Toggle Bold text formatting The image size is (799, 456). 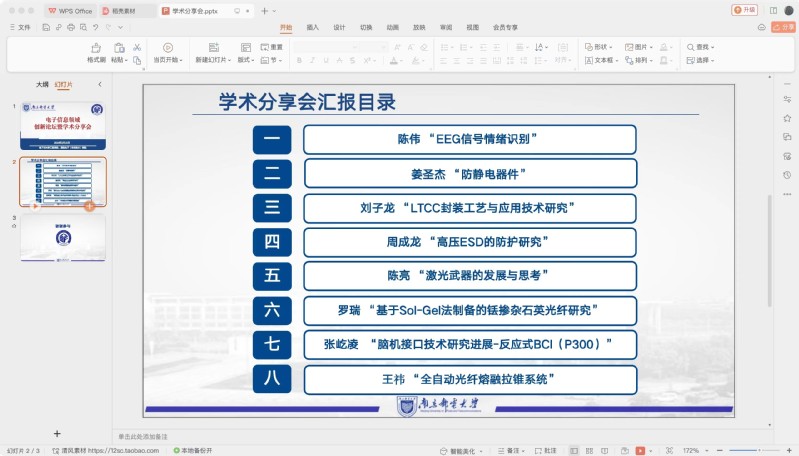point(299,61)
